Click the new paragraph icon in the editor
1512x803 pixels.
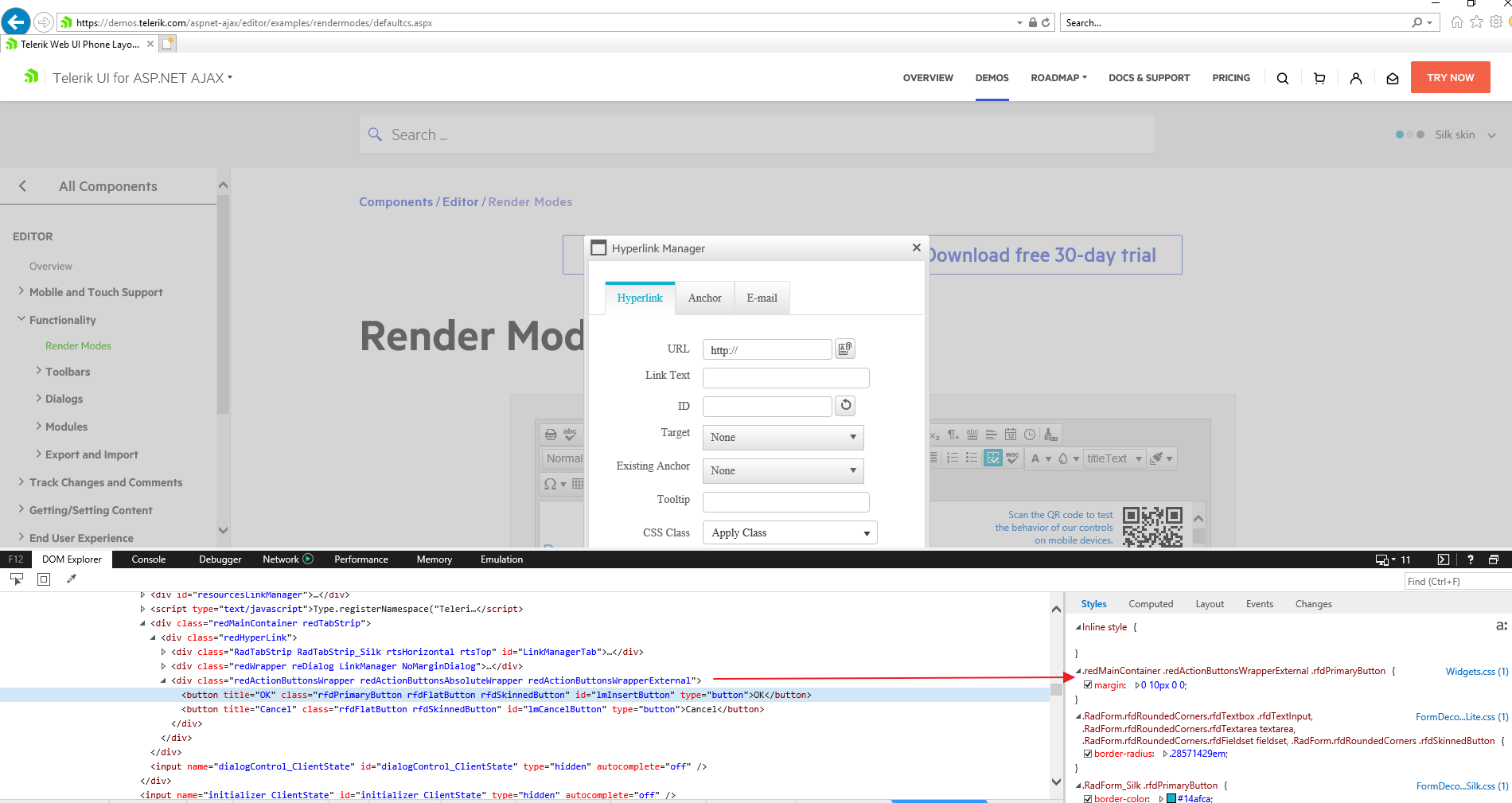pos(953,435)
